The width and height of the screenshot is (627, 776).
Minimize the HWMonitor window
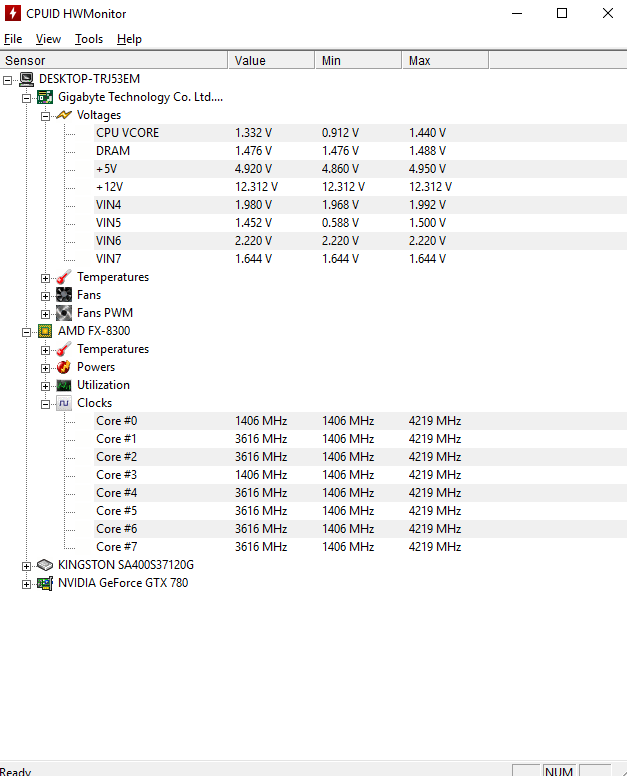(x=517, y=13)
